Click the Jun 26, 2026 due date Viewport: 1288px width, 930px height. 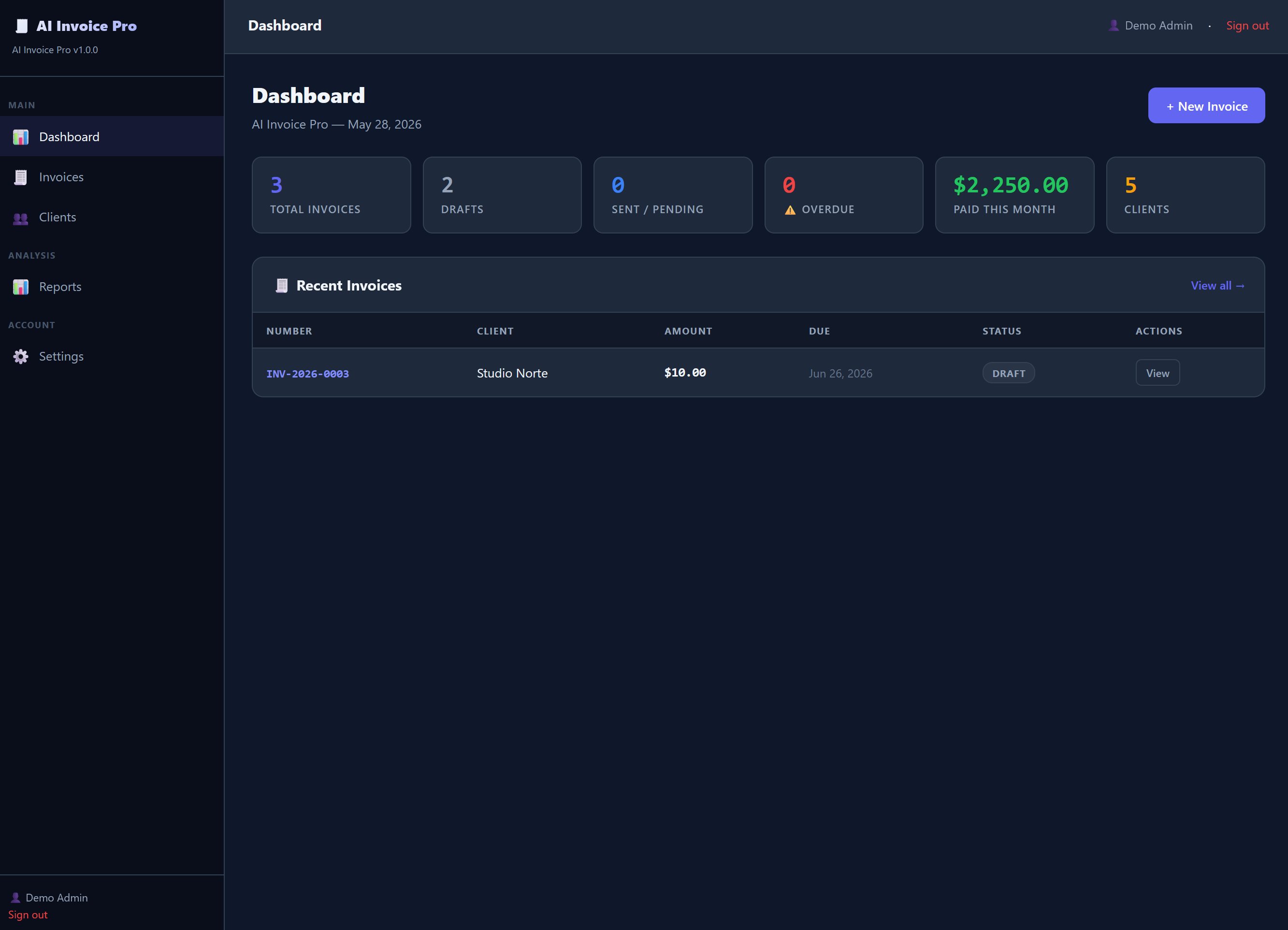[840, 373]
